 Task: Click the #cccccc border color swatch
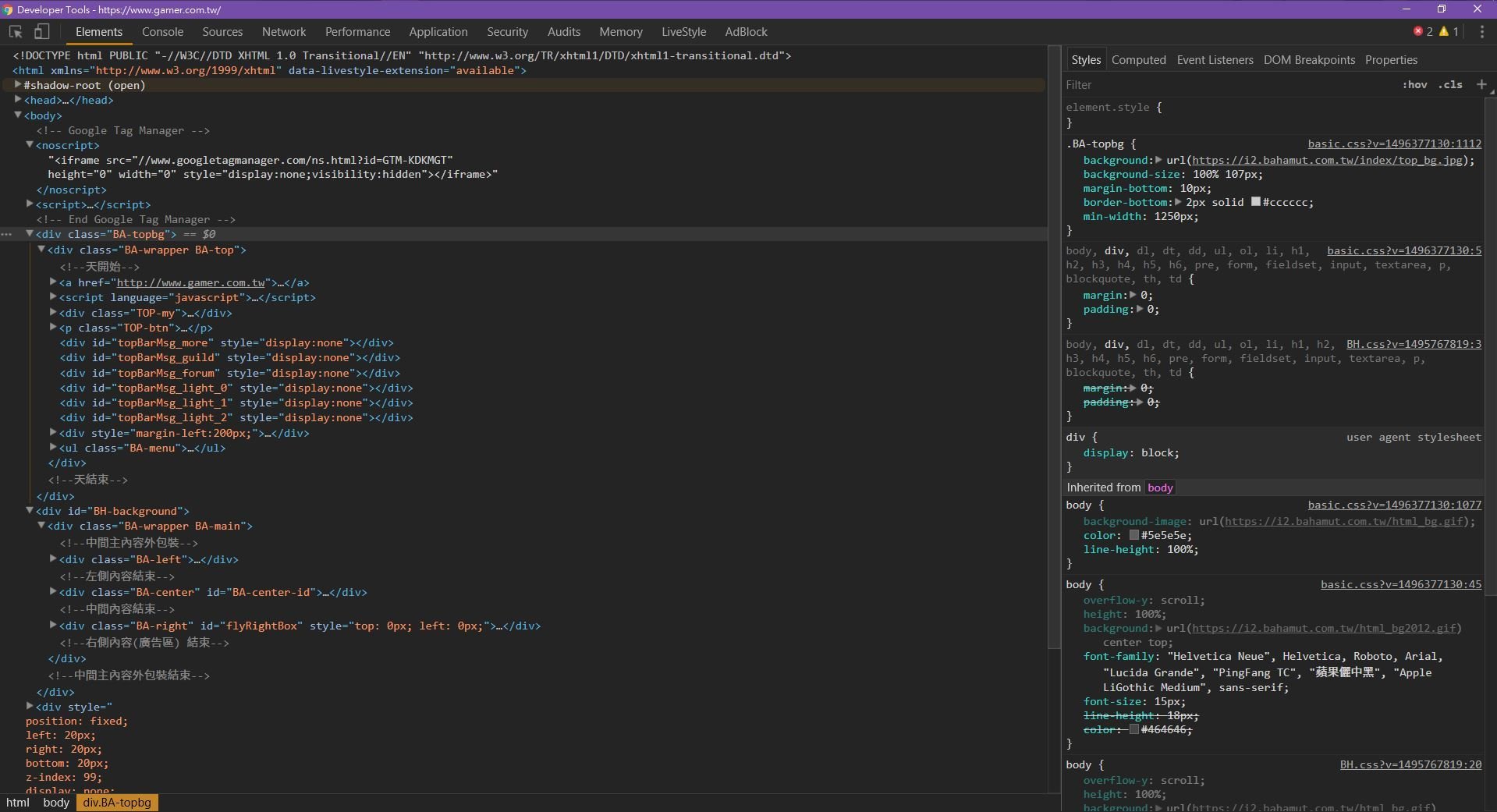pyautogui.click(x=1255, y=202)
